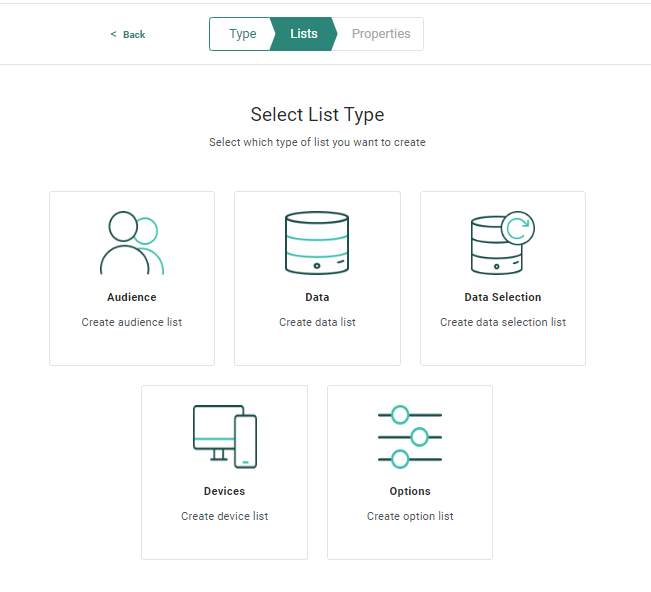
Task: Click 'Create option list' description
Action: pyautogui.click(x=410, y=516)
